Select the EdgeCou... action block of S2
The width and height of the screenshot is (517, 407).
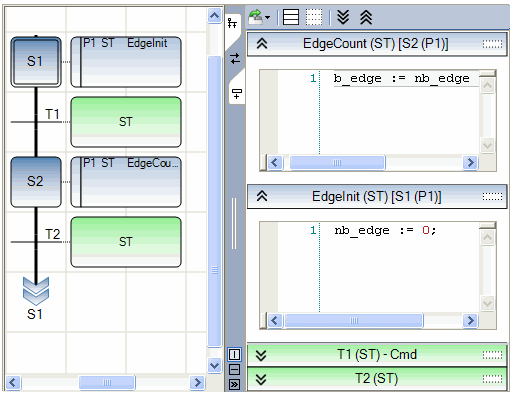coord(126,182)
